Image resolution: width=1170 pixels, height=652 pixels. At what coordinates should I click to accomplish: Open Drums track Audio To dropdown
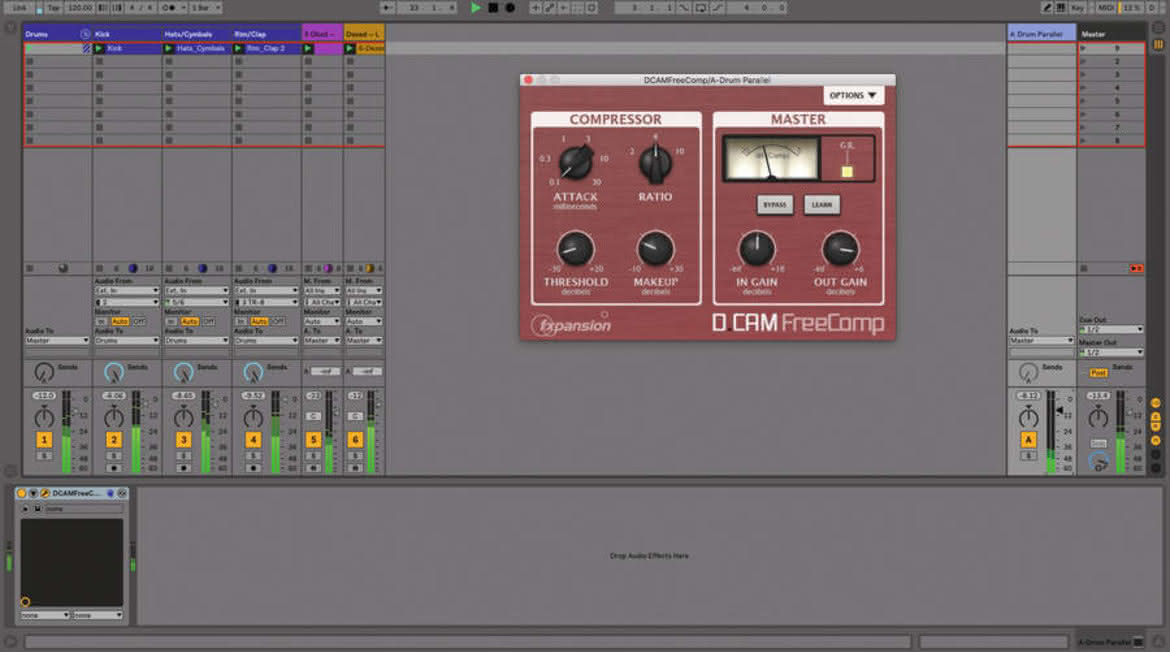tap(57, 341)
